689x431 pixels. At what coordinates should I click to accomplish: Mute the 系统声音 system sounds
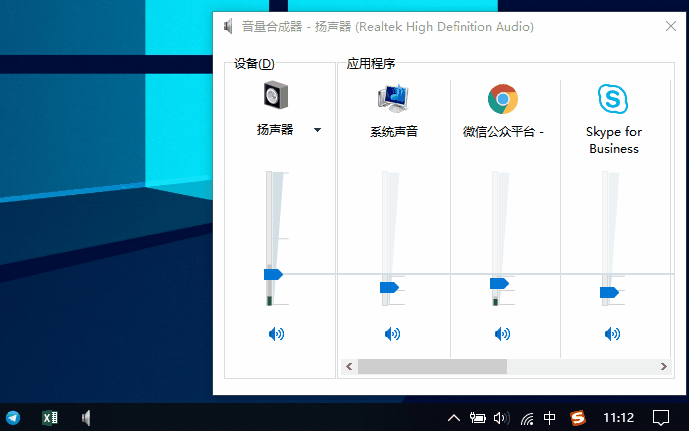(392, 334)
